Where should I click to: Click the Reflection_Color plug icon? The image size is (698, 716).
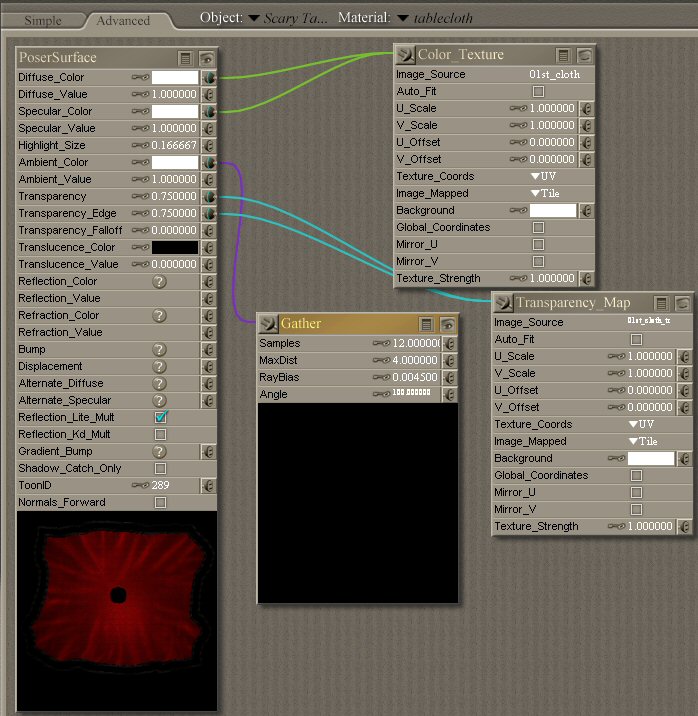(x=209, y=281)
